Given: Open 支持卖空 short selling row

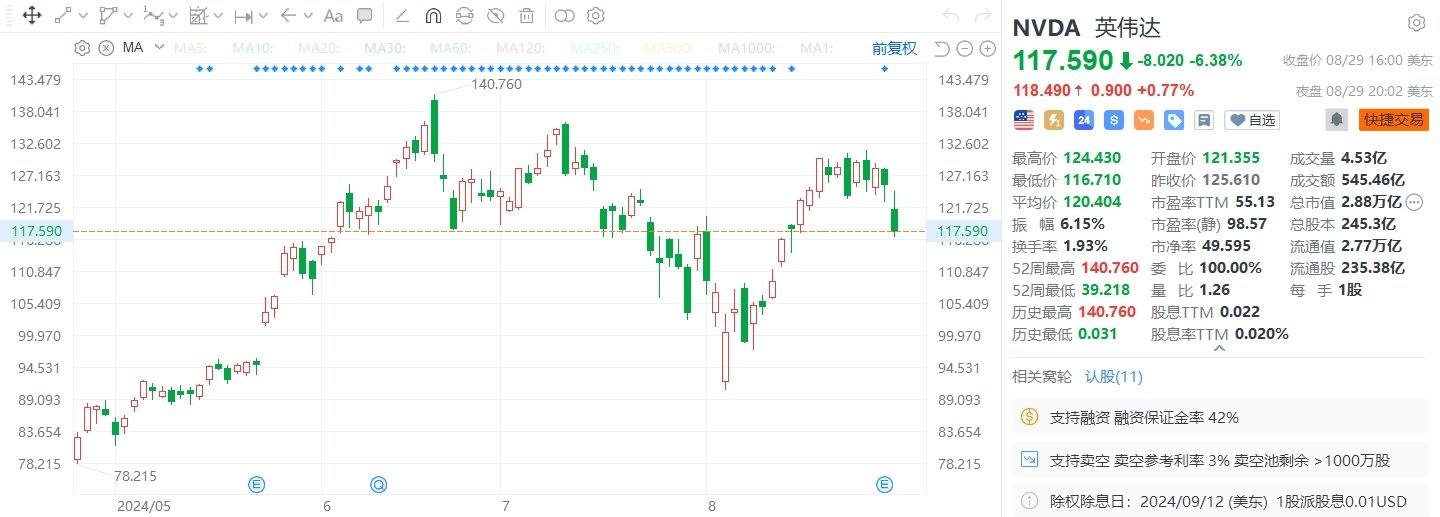Looking at the screenshot, I should click(1219, 460).
